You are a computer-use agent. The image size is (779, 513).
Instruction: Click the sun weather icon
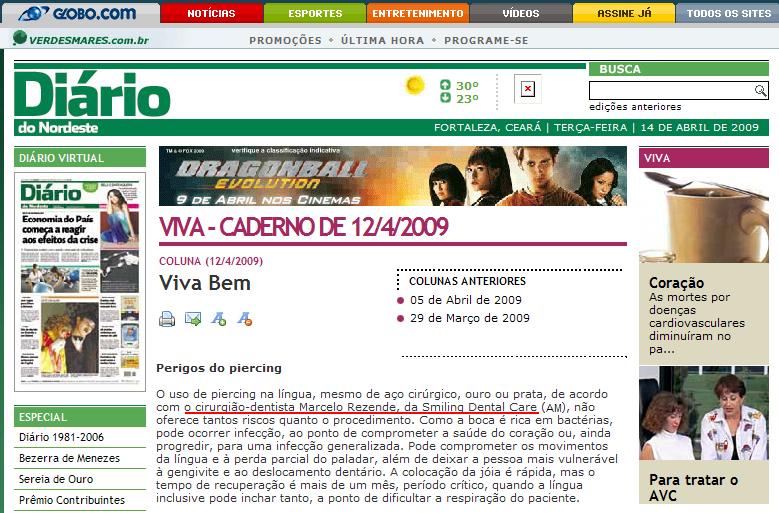point(414,86)
